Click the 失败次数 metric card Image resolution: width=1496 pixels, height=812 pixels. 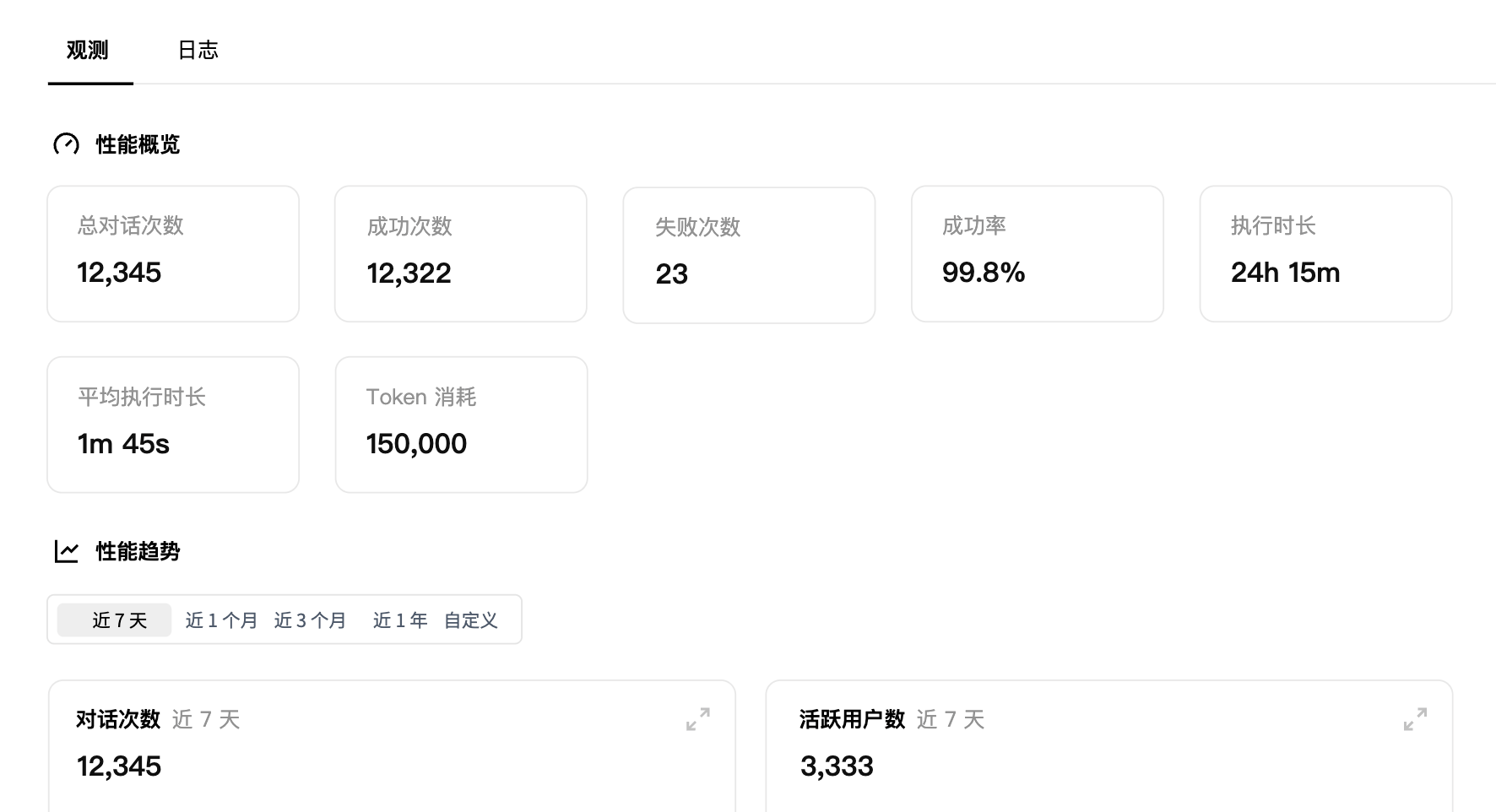click(x=749, y=254)
